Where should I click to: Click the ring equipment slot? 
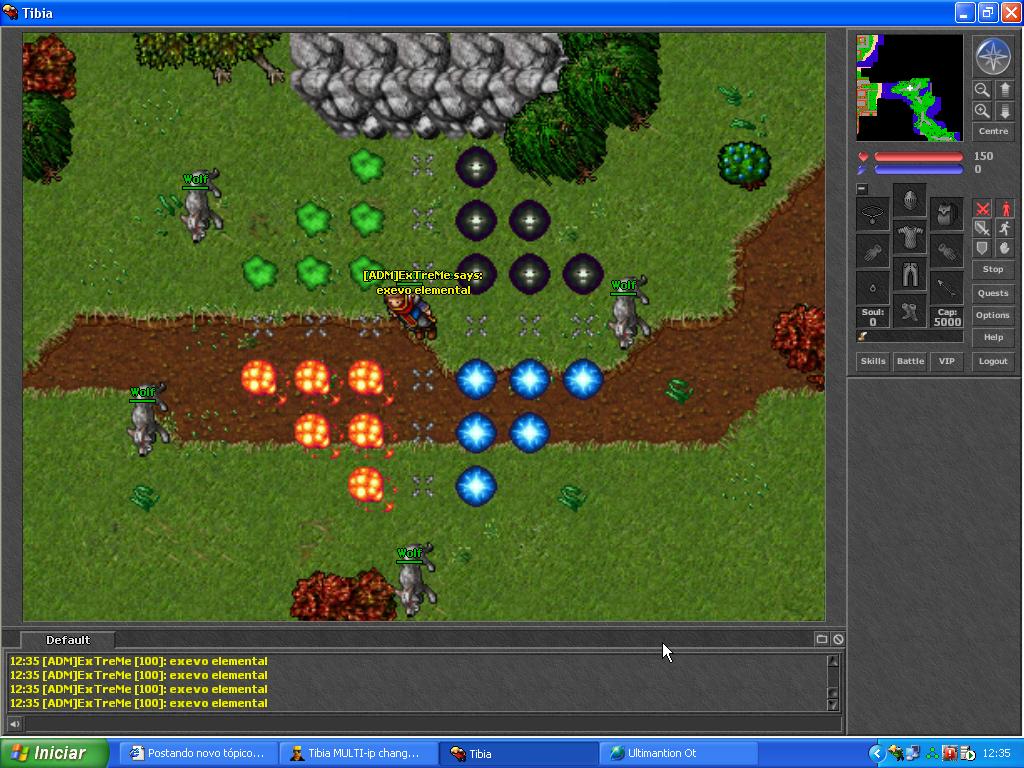pyautogui.click(x=873, y=287)
